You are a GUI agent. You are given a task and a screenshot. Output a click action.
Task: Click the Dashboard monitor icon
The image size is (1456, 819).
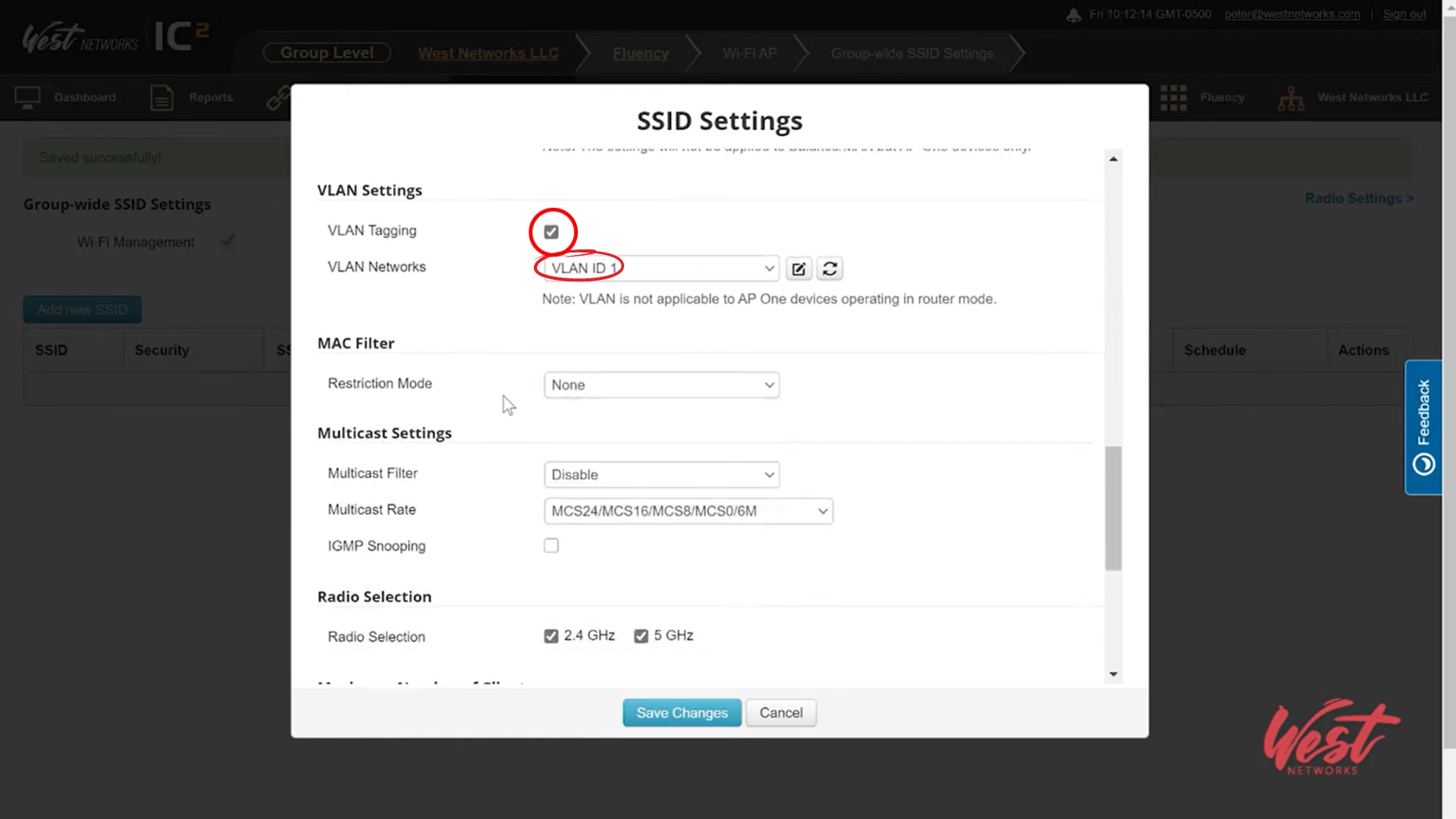click(x=27, y=98)
